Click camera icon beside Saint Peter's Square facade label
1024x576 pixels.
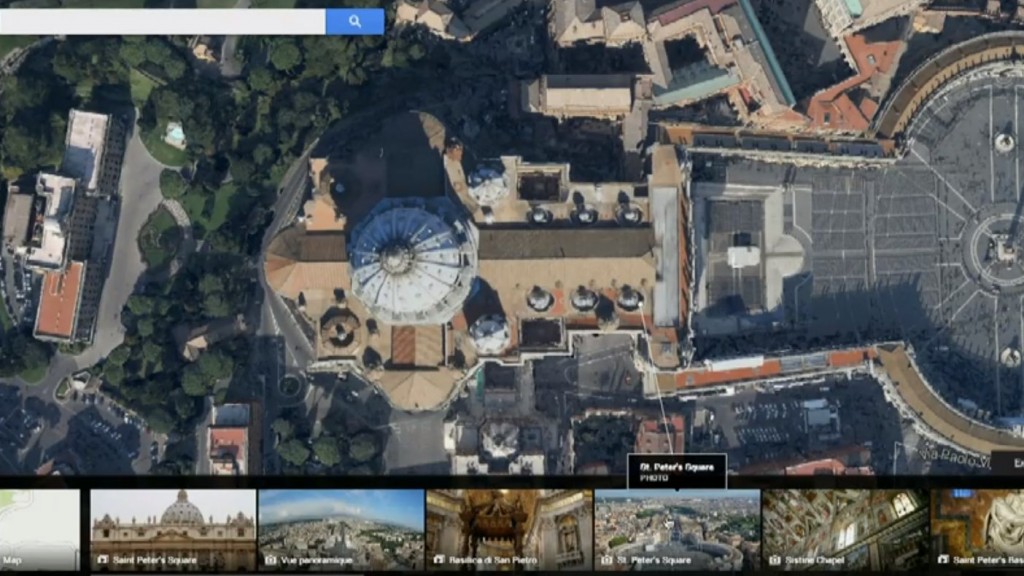coord(102,560)
